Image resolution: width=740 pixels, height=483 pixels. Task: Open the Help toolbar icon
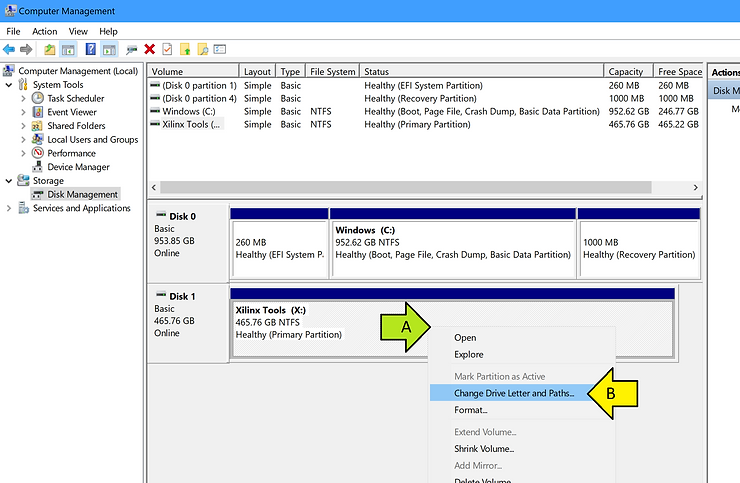tap(90, 49)
